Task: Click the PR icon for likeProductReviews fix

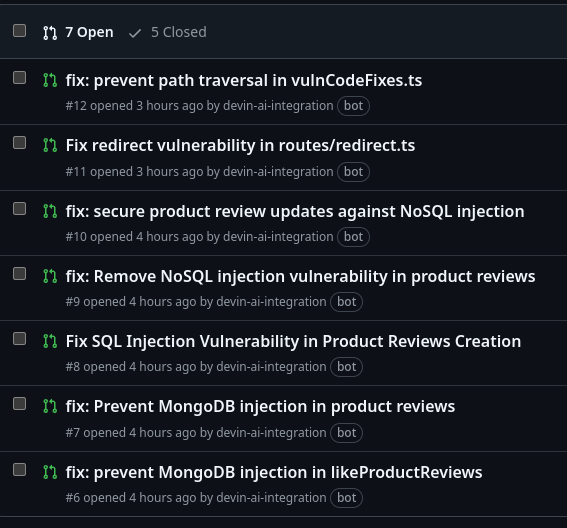Action: [50, 472]
